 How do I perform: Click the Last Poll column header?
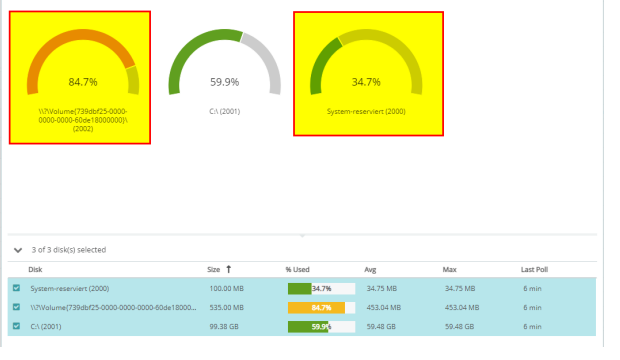(534, 269)
